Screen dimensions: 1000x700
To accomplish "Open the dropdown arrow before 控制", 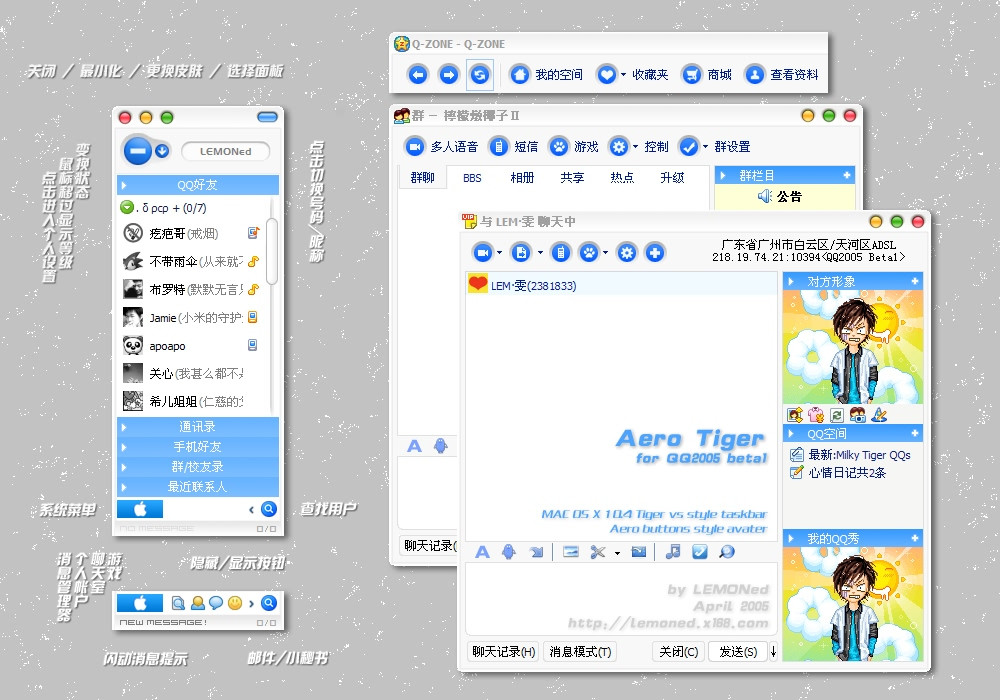I will tap(635, 147).
